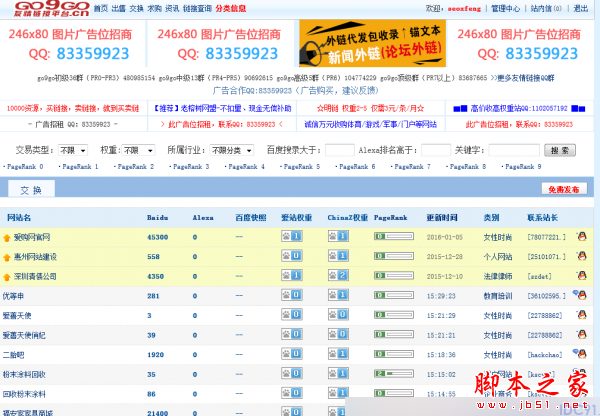Click the 关键字 input field
Image resolution: width=600 pixels, height=416 pixels.
point(514,150)
